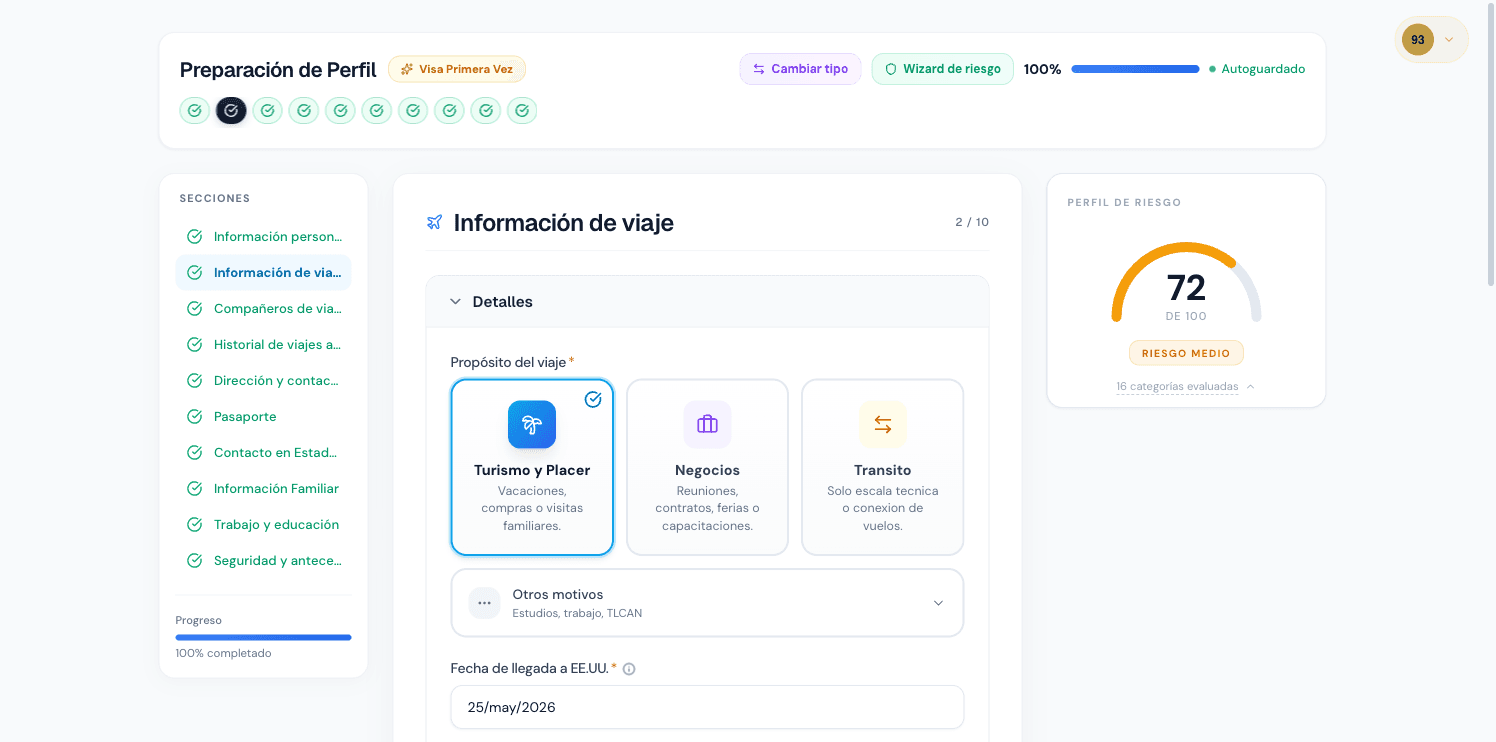This screenshot has height=742, width=1496.
Task: Click the dark highlighted second step circle
Action: (x=231, y=110)
